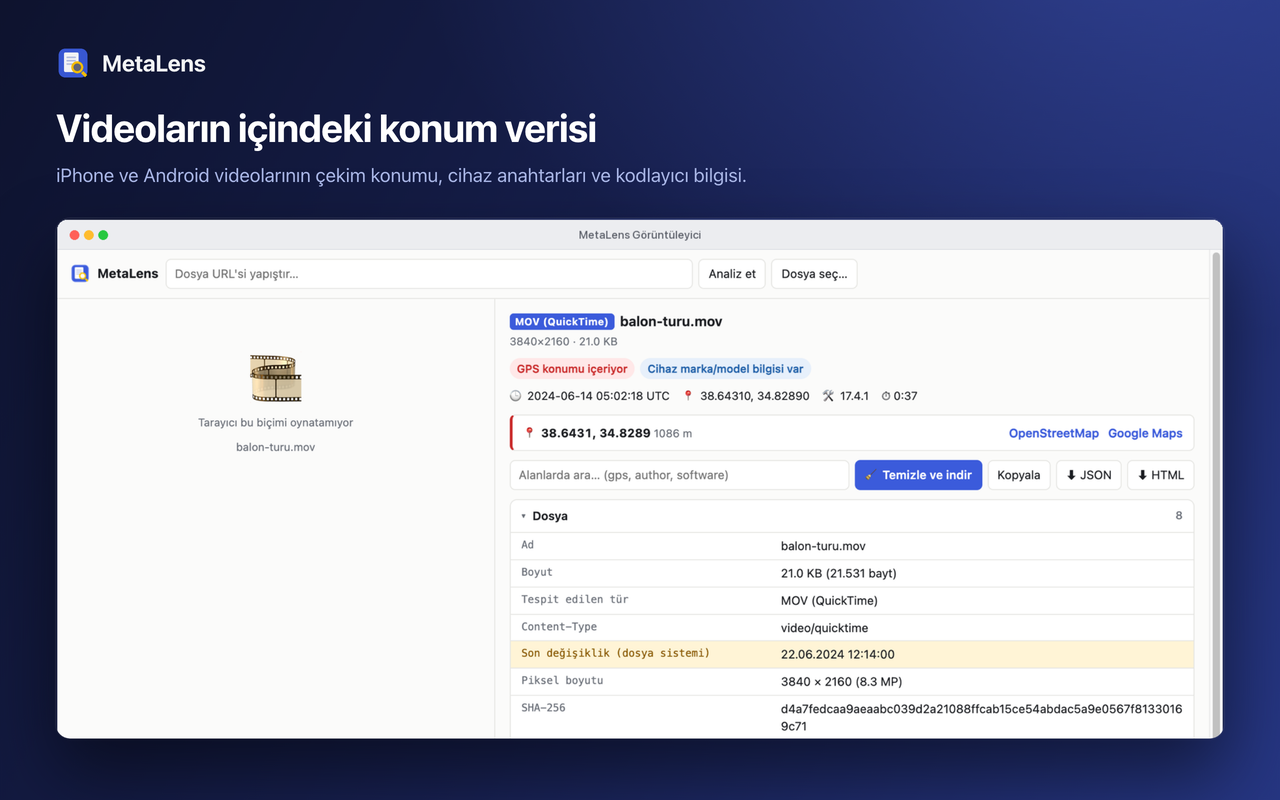Open the Dosya seç… file chooser
The height and width of the screenshot is (800, 1280).
click(x=814, y=274)
